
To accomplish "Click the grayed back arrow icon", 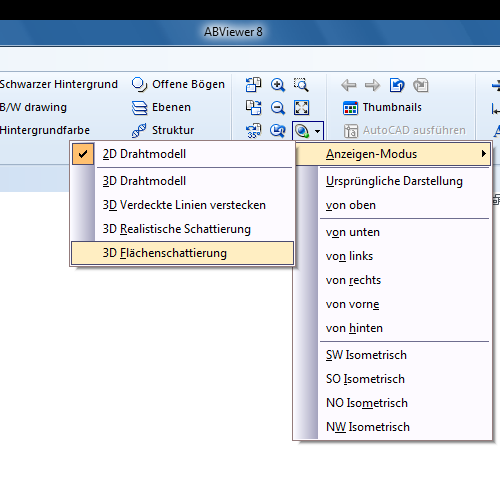I will (349, 85).
